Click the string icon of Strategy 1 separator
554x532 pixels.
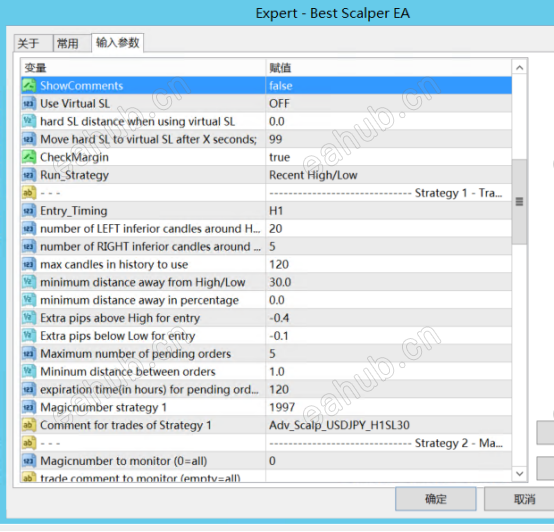[x=29, y=193]
